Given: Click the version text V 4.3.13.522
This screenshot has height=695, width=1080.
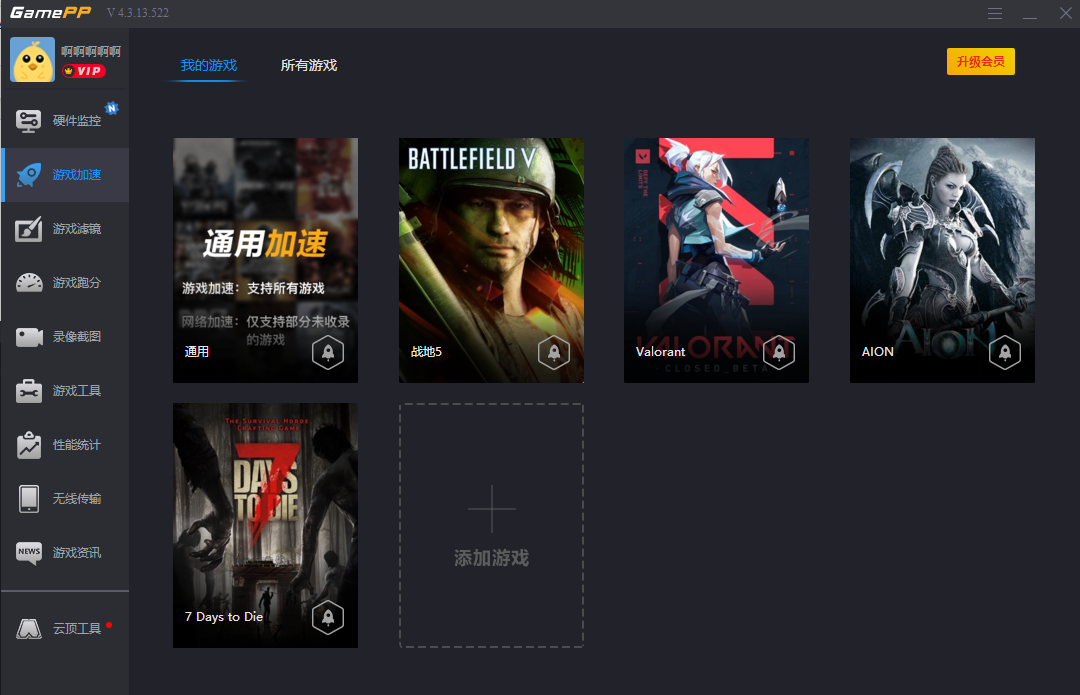Looking at the screenshot, I should pos(138,13).
